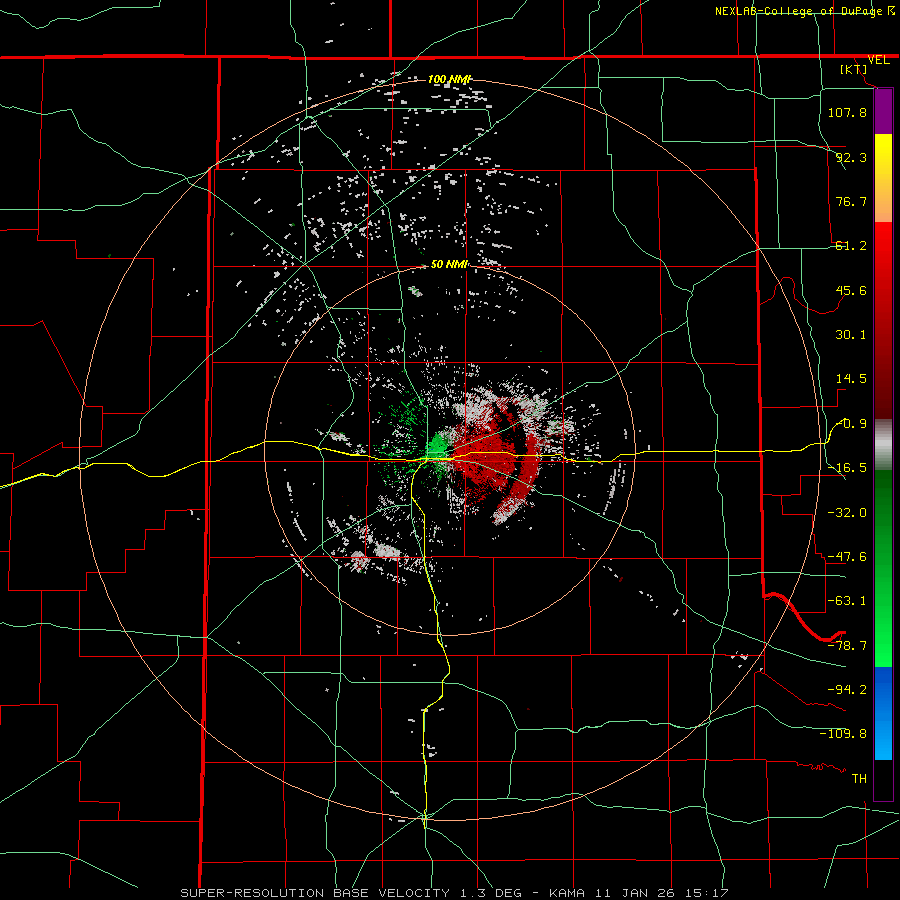Screen dimensions: 900x900
Task: Click the -32.0 velocity scale label
Action: pos(847,513)
